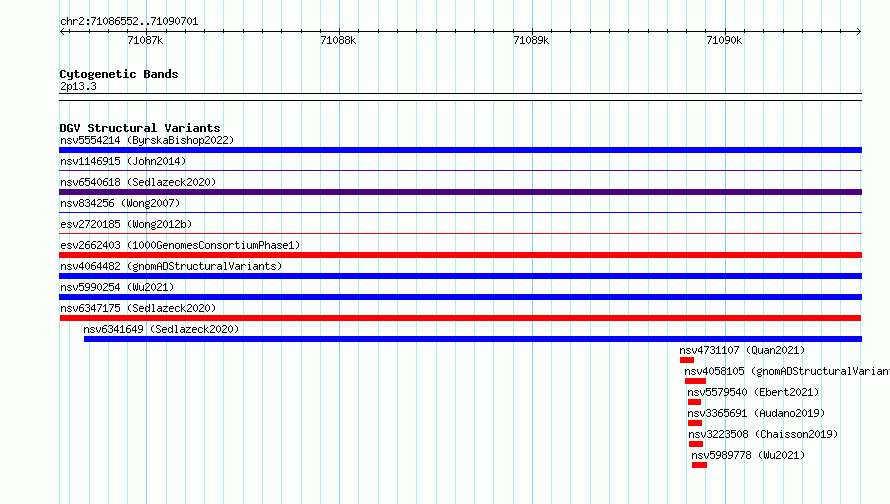Click the 71087k ruler tick label
890x504 pixels.
[x=145, y=40]
